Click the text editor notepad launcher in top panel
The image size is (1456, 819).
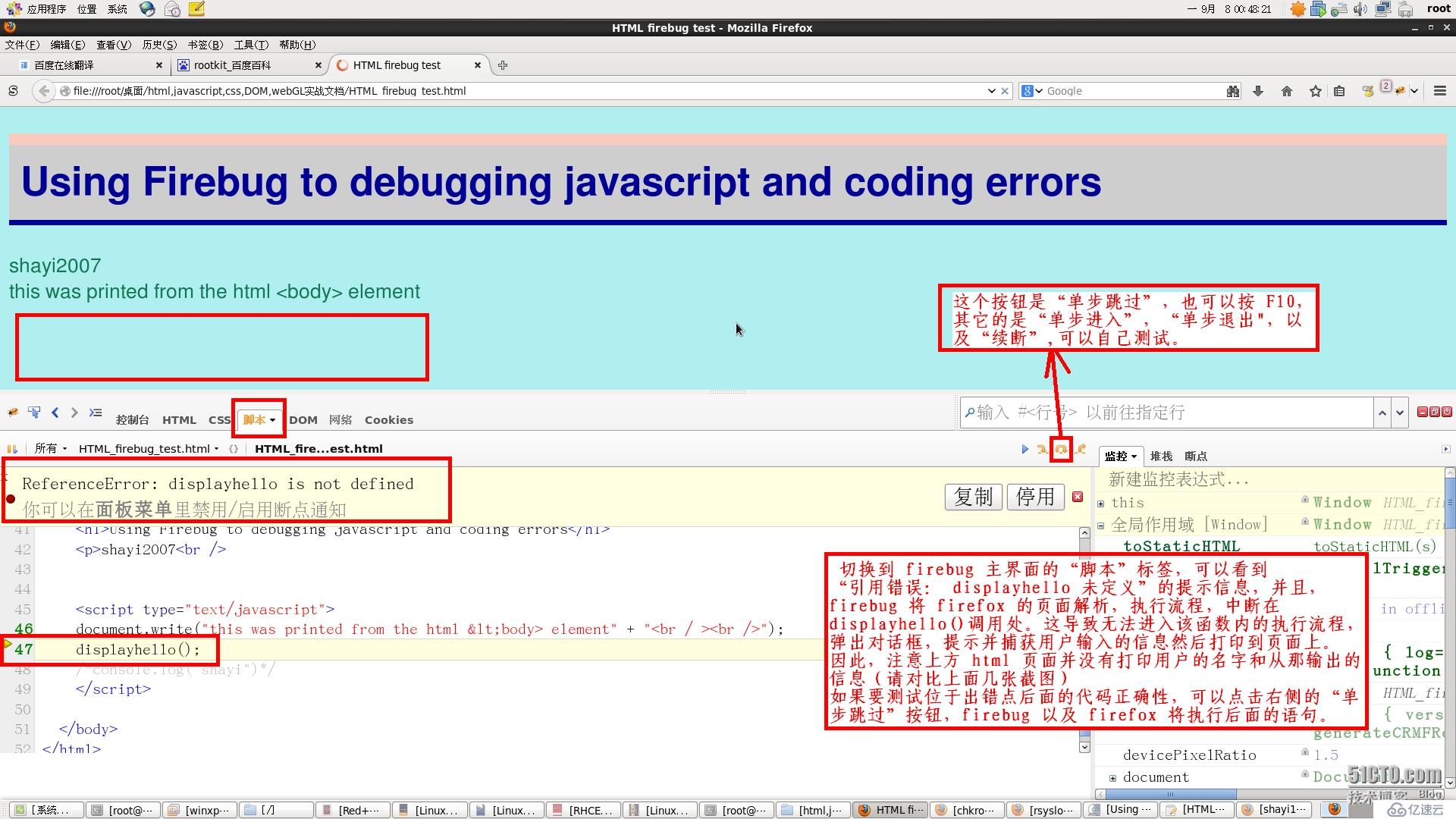click(196, 9)
